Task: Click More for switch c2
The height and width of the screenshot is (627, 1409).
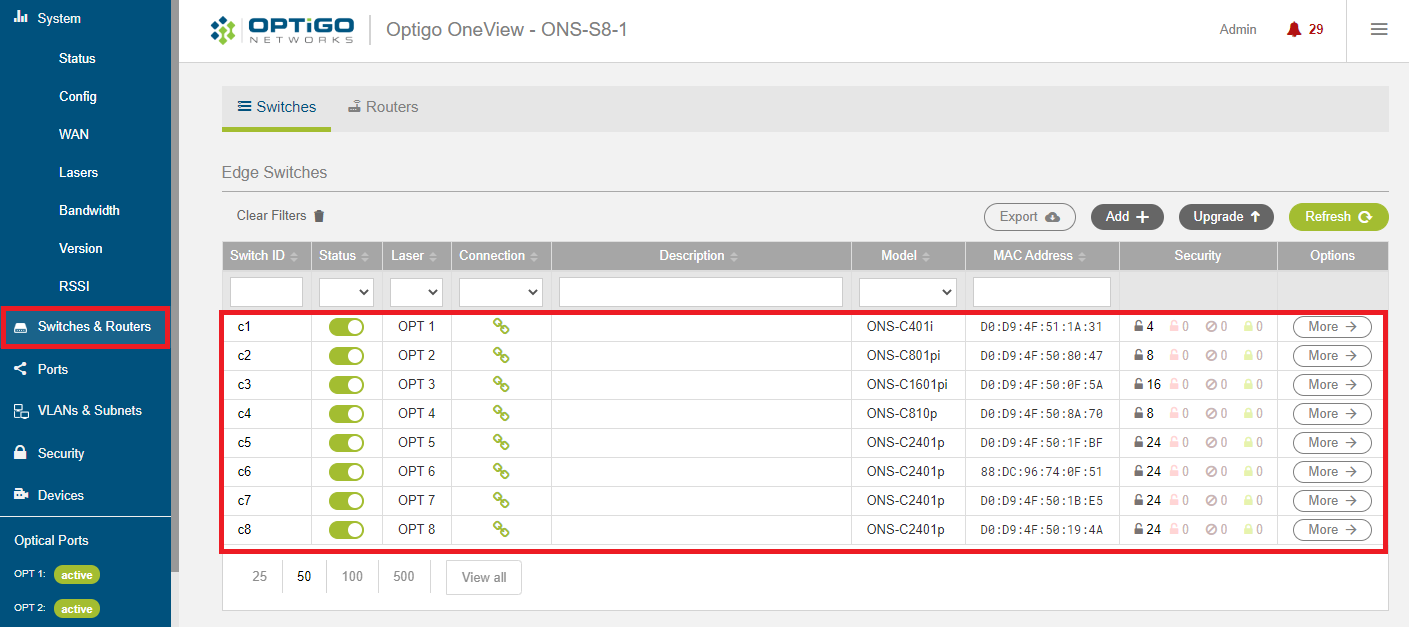Action: pyautogui.click(x=1332, y=355)
